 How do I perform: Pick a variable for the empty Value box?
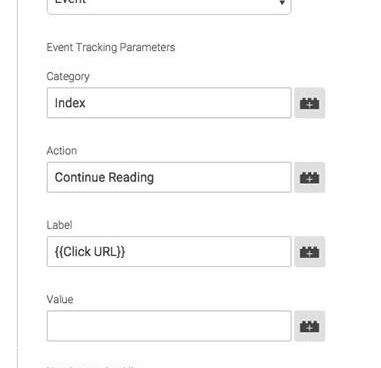pyautogui.click(x=309, y=326)
